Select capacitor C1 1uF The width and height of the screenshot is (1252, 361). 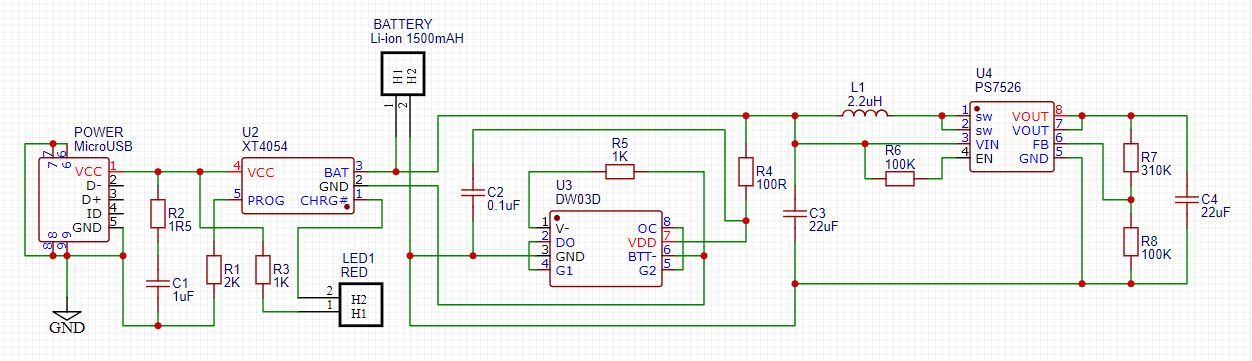157,284
